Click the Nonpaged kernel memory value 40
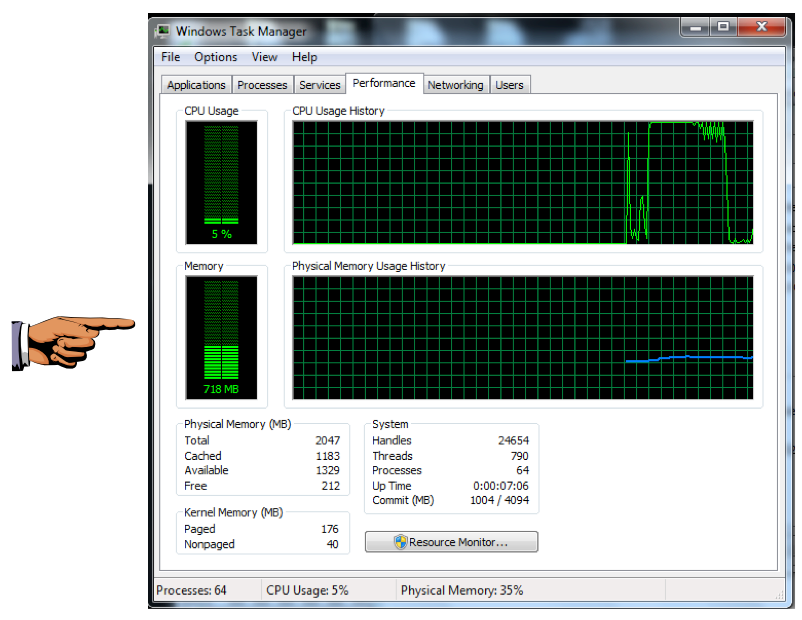Screen dimensions: 802x620 click(332, 544)
